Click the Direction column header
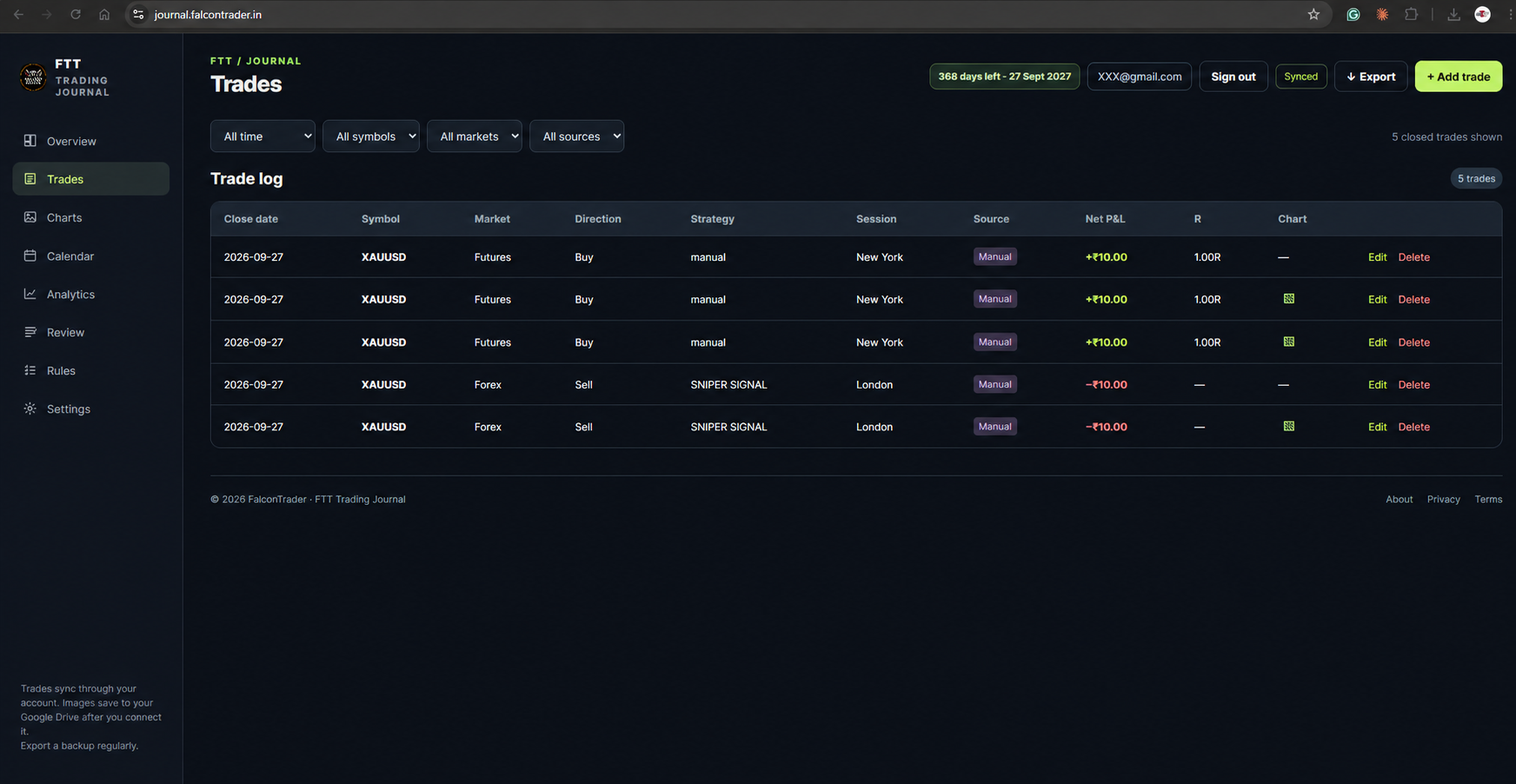Image resolution: width=1516 pixels, height=784 pixels. pyautogui.click(x=598, y=219)
